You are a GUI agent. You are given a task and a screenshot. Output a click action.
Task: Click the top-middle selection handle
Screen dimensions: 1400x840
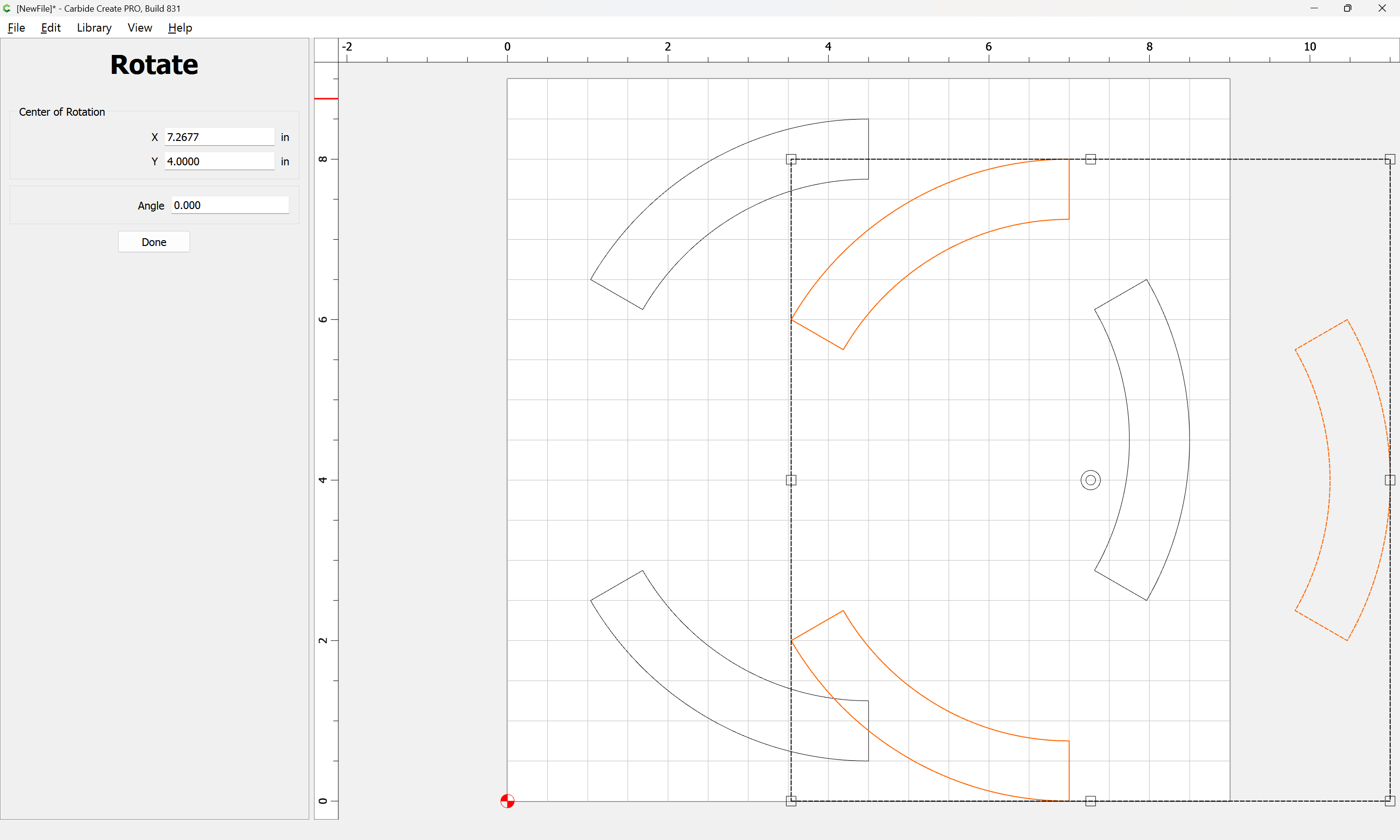pyautogui.click(x=1090, y=159)
